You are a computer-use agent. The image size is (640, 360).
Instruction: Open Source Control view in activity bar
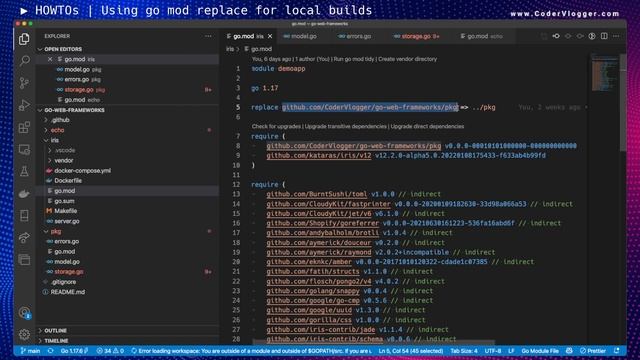[24, 83]
